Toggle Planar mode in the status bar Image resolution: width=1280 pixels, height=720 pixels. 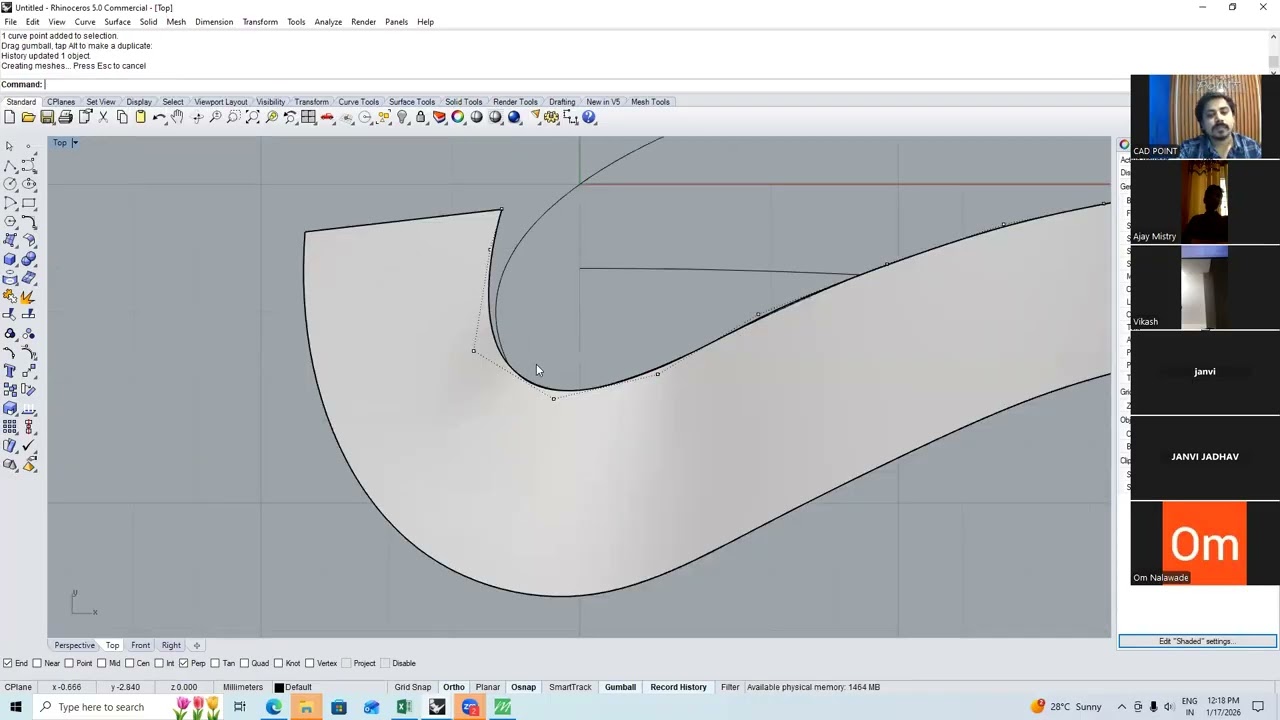(488, 687)
